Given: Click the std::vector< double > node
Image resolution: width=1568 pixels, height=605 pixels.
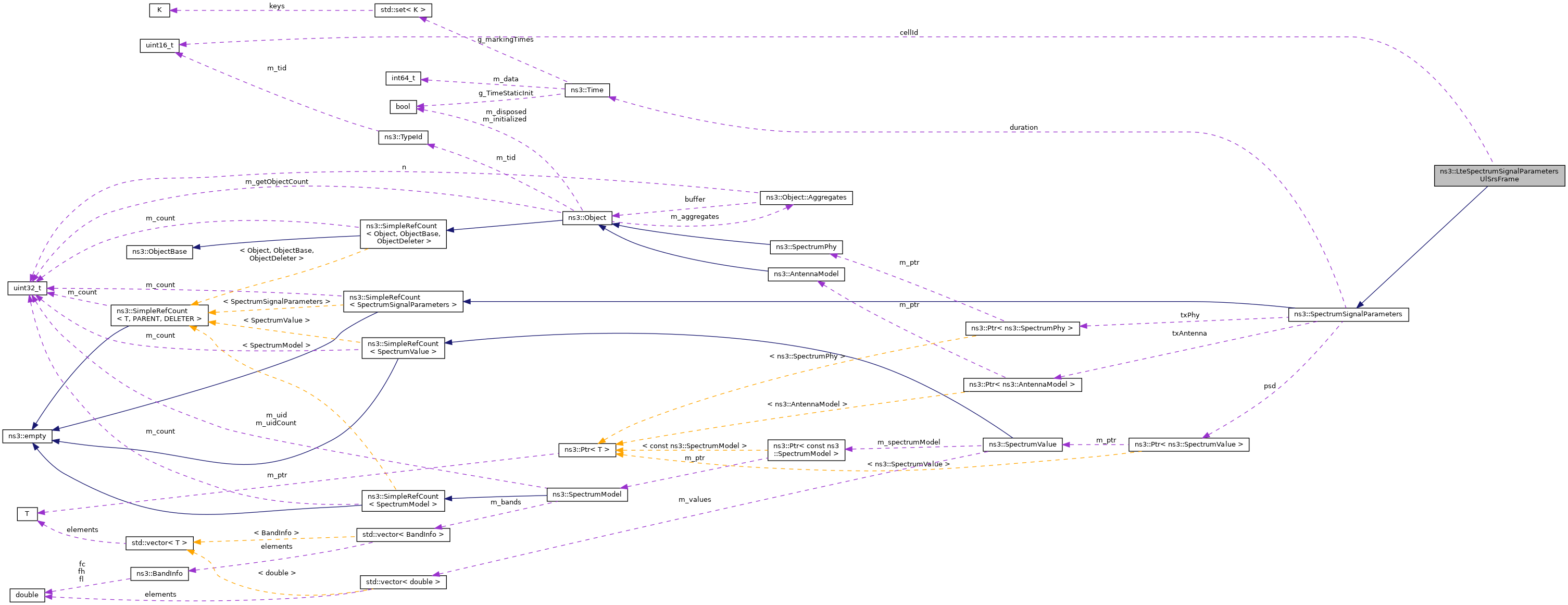Looking at the screenshot, I should click(x=403, y=583).
